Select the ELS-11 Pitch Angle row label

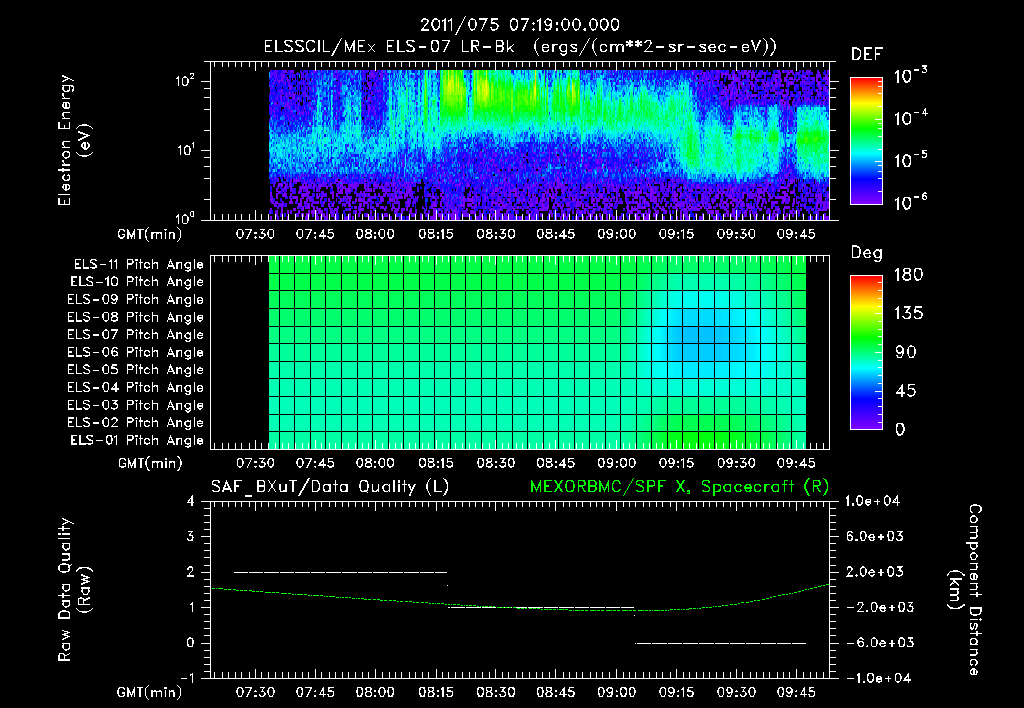(138, 265)
